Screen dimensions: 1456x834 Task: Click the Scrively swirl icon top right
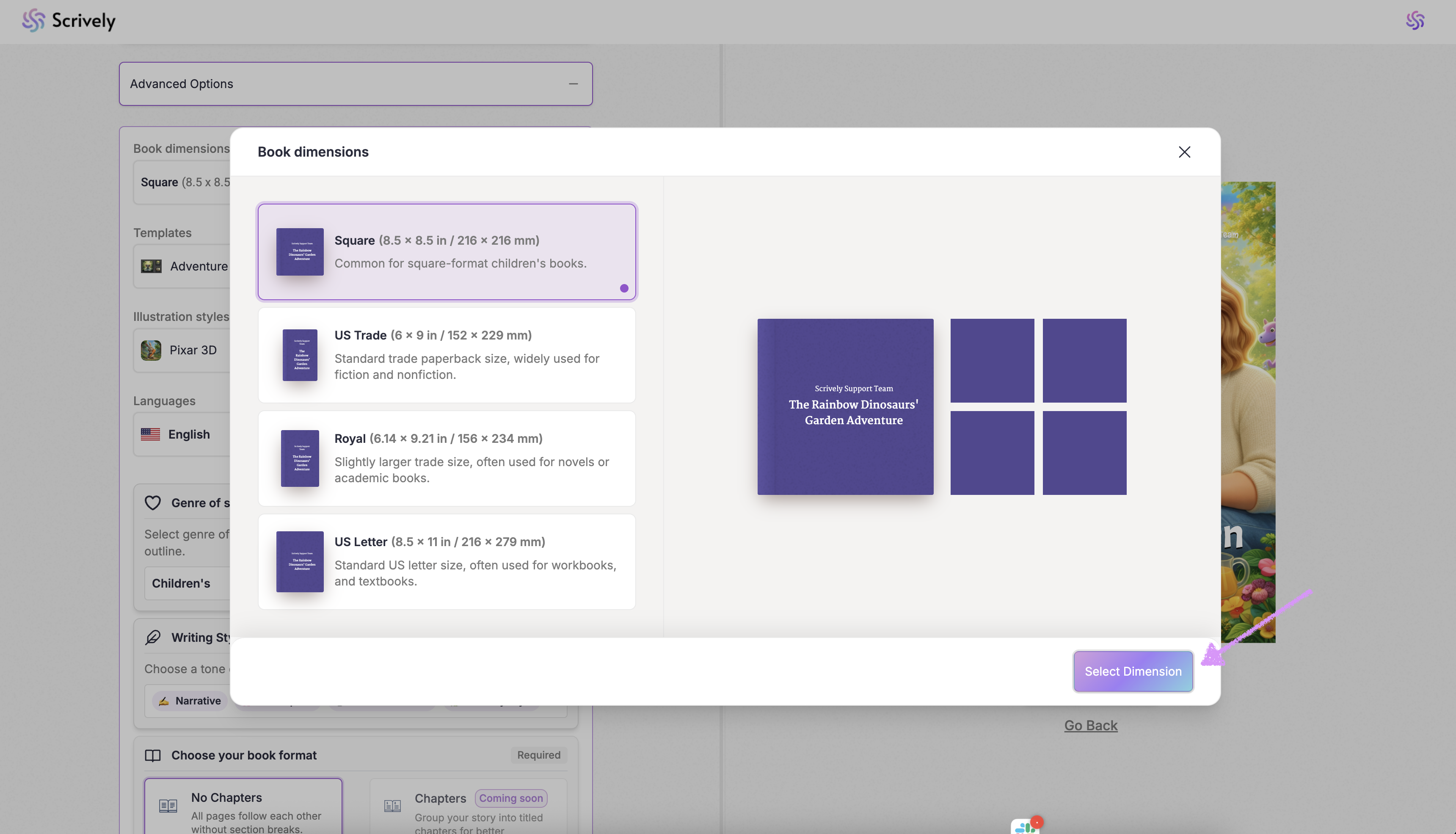(1415, 21)
